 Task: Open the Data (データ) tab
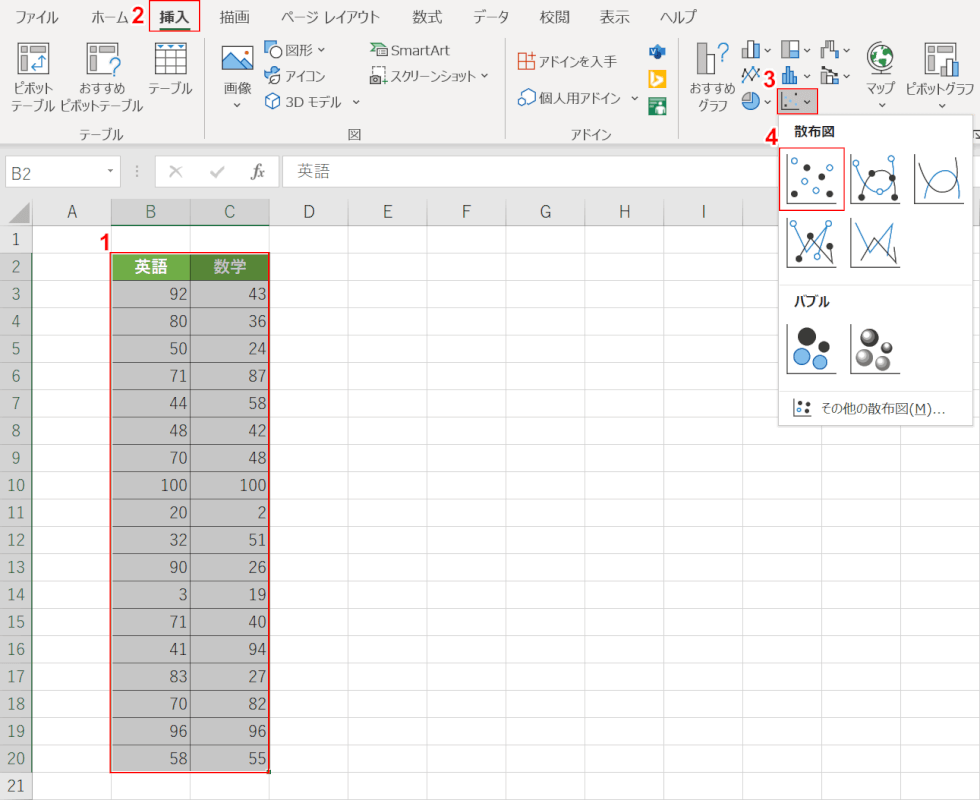pos(490,17)
